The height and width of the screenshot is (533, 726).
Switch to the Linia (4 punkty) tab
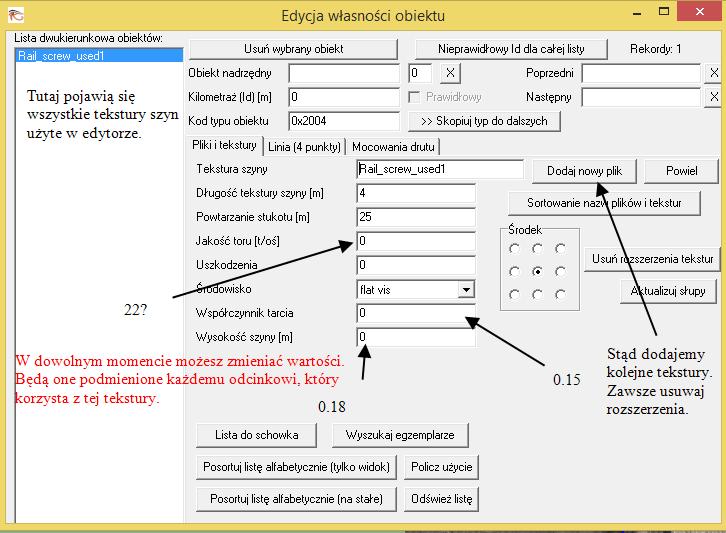[x=304, y=147]
